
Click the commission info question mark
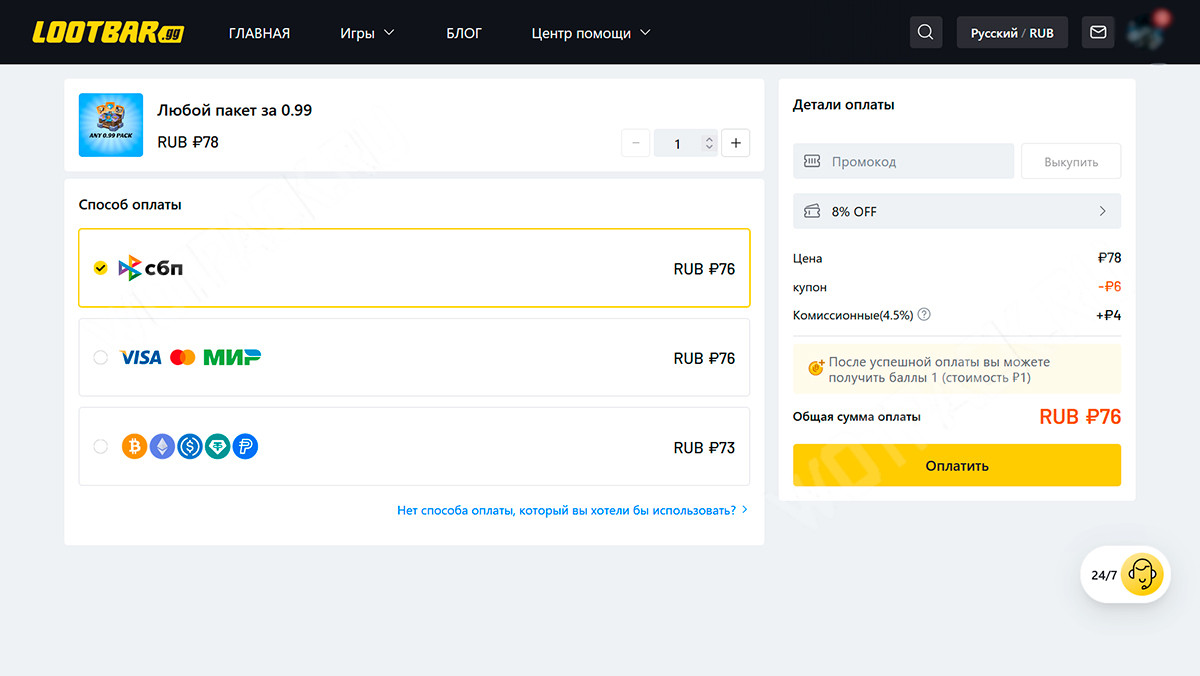[x=924, y=315]
